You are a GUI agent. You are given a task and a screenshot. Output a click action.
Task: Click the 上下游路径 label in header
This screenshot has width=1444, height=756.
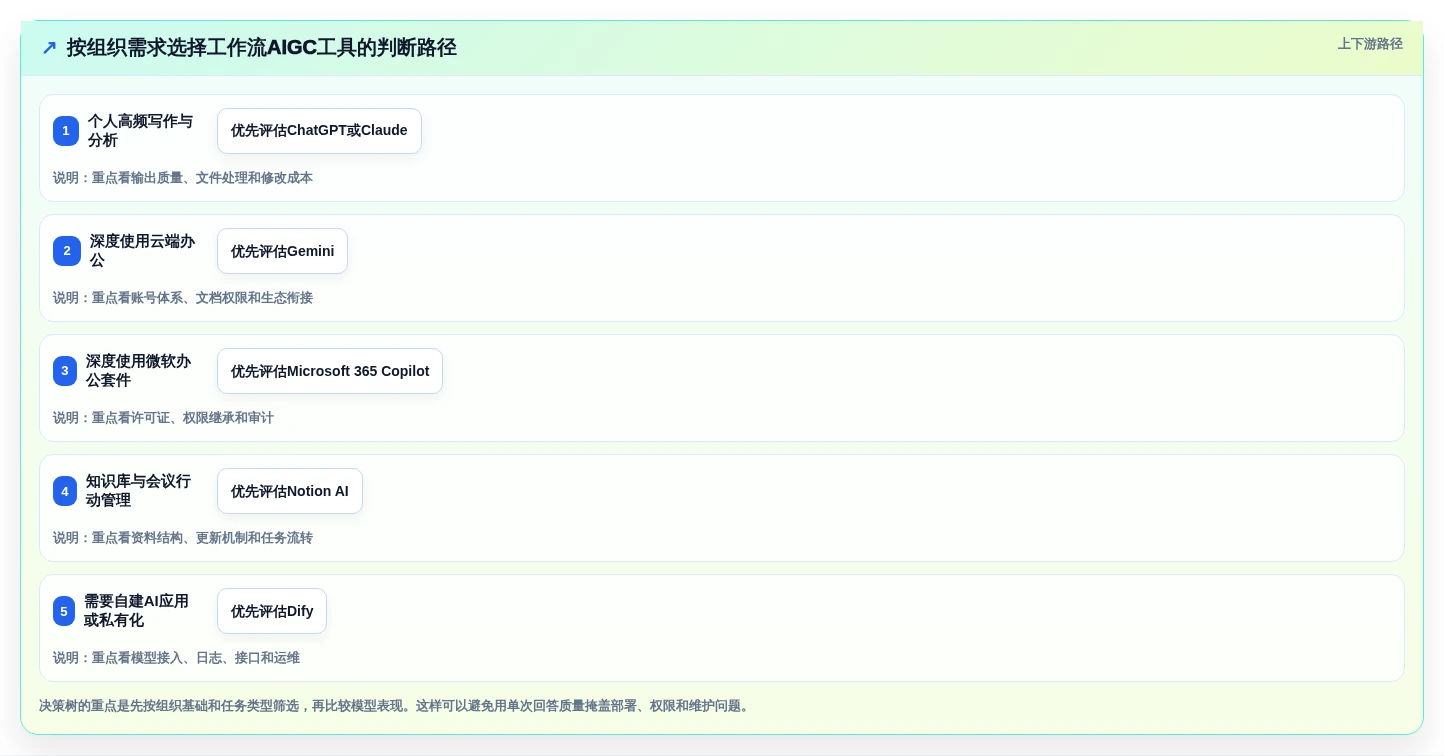1370,44
